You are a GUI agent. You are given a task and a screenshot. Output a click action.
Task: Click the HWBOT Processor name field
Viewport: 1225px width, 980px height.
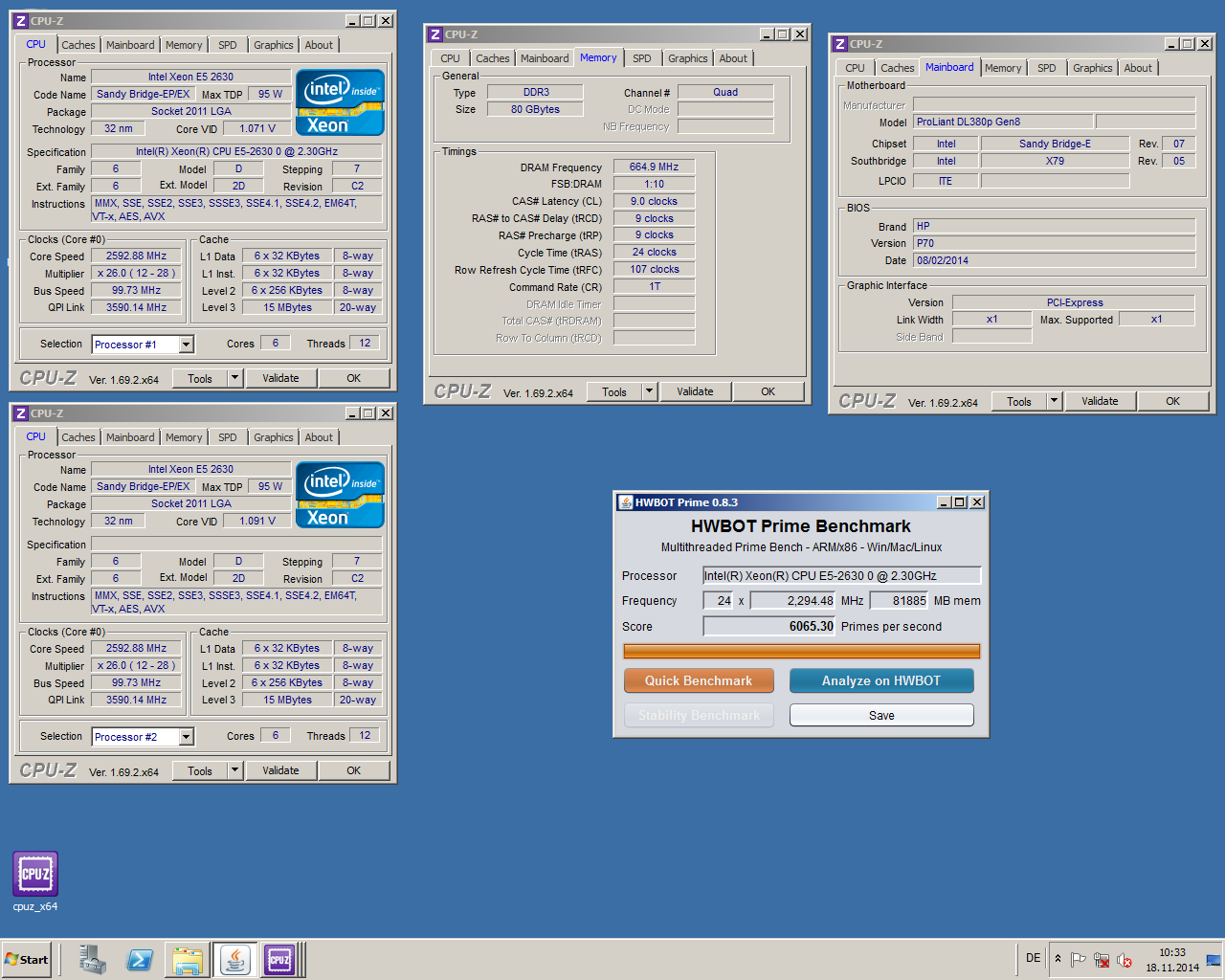pos(842,575)
